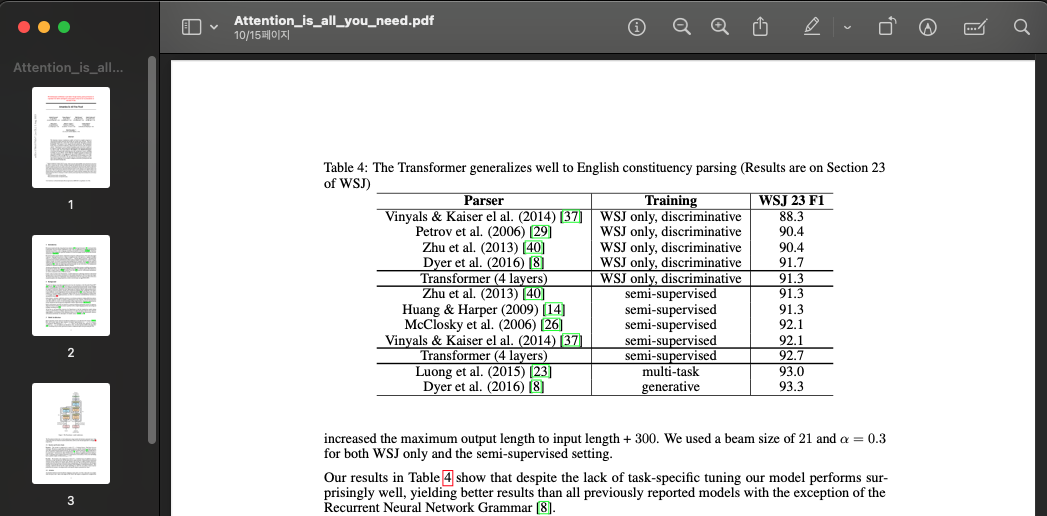Click the sidebar document name Attention_is_all...

pyautogui.click(x=69, y=67)
